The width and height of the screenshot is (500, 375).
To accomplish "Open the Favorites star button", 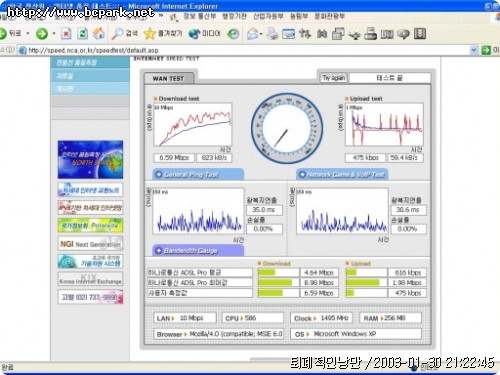I will tap(163, 33).
